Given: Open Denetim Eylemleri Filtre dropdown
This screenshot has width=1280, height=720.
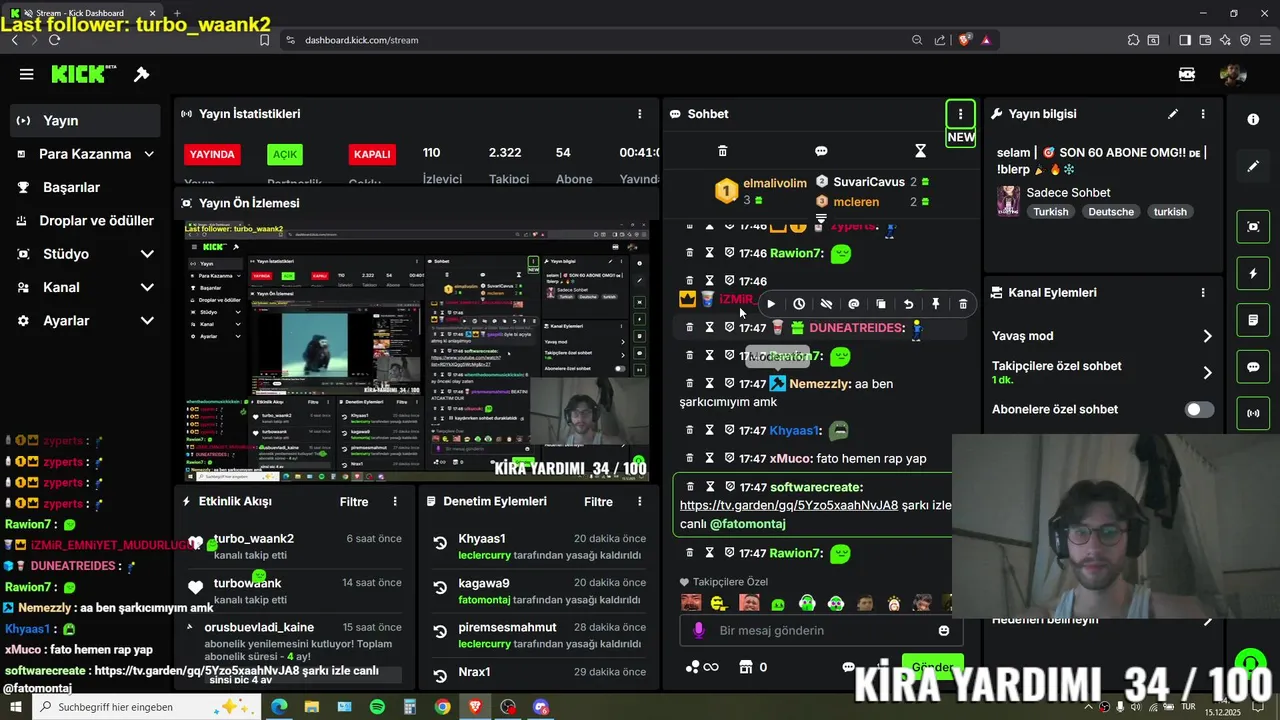Looking at the screenshot, I should click(x=598, y=502).
